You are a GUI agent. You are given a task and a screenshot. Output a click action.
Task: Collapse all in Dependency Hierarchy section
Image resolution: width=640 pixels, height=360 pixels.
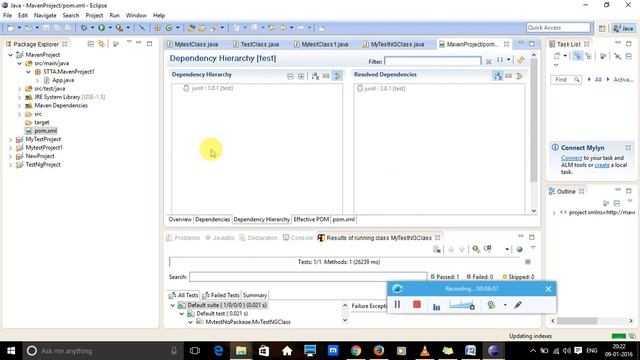pyautogui.click(x=290, y=76)
